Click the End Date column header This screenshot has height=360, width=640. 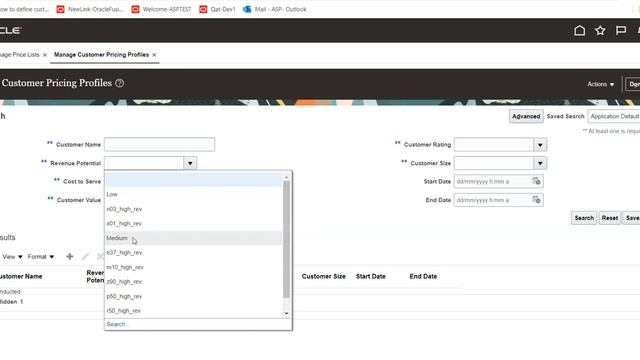[x=423, y=276]
